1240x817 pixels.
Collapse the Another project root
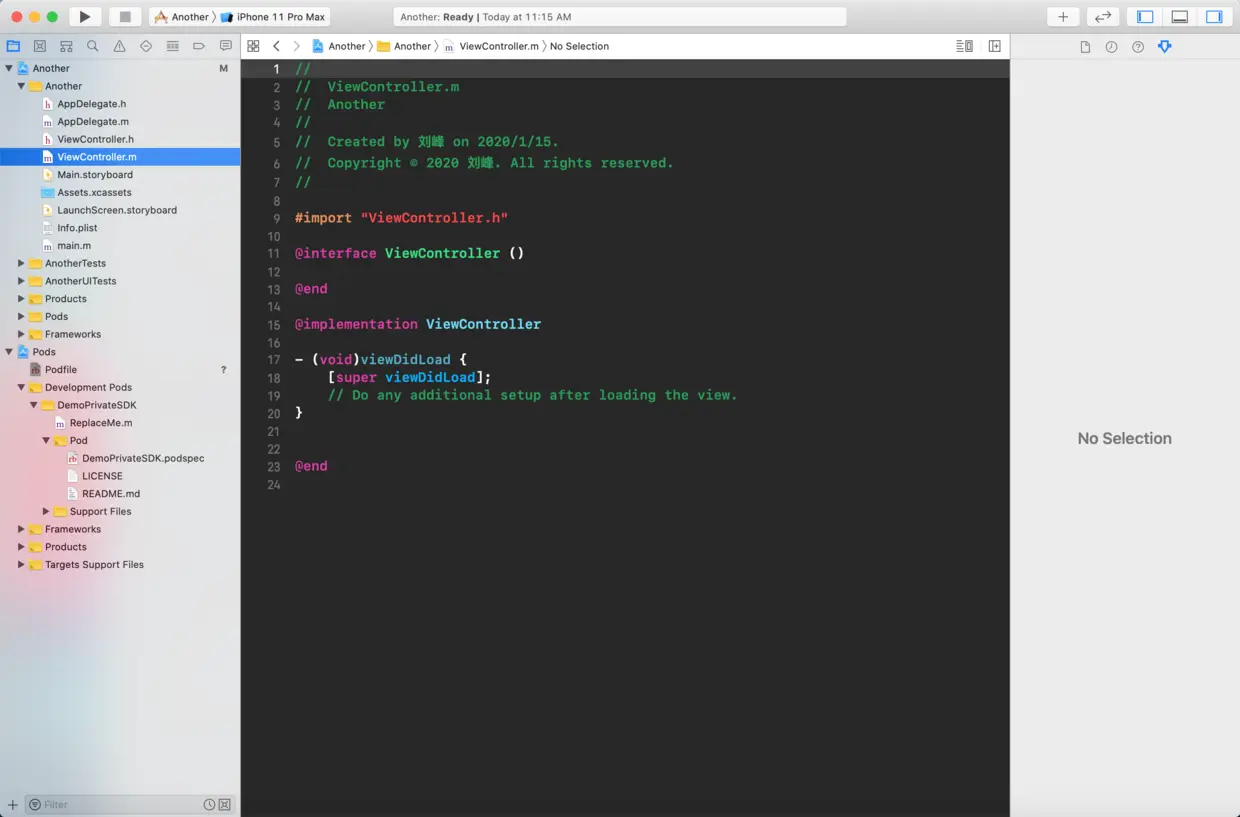9,69
